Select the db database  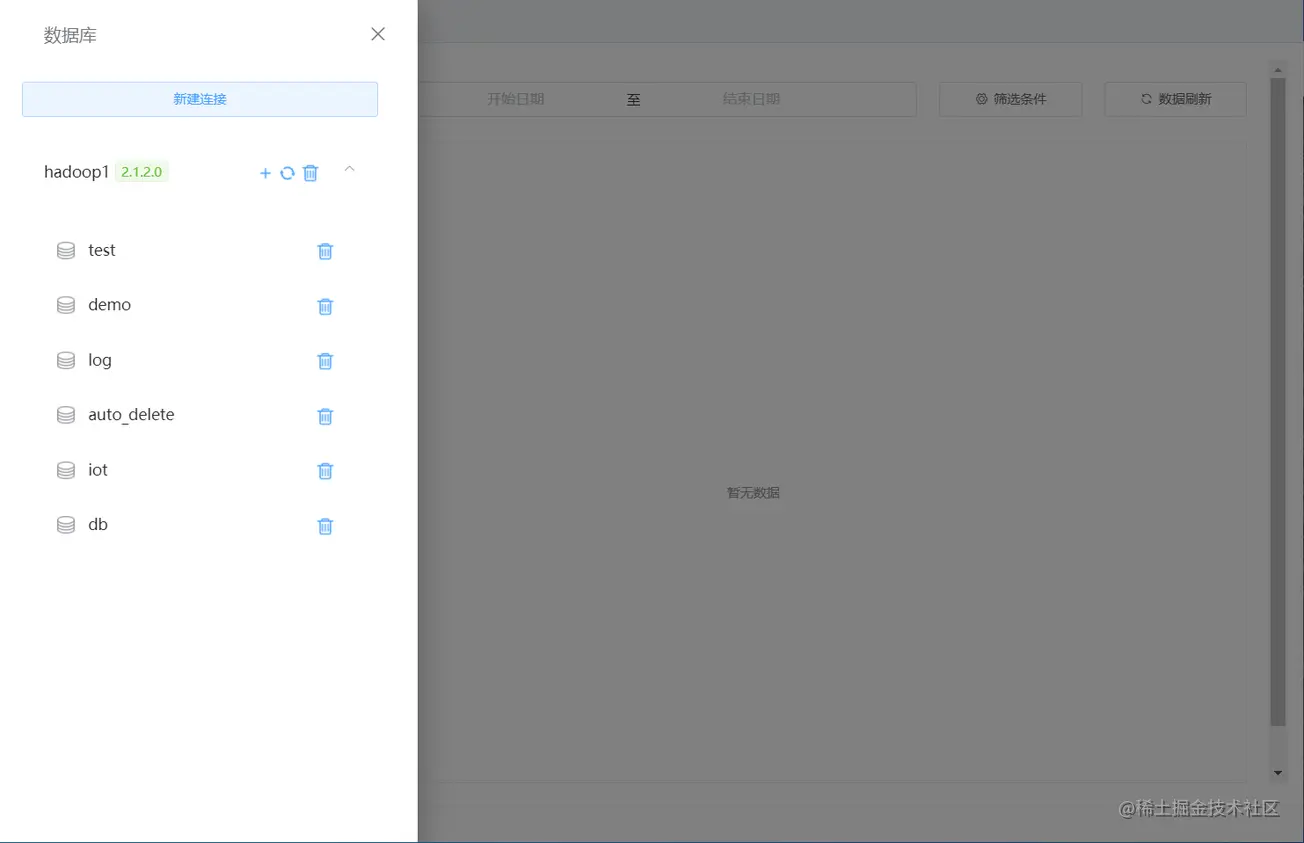[x=98, y=525]
